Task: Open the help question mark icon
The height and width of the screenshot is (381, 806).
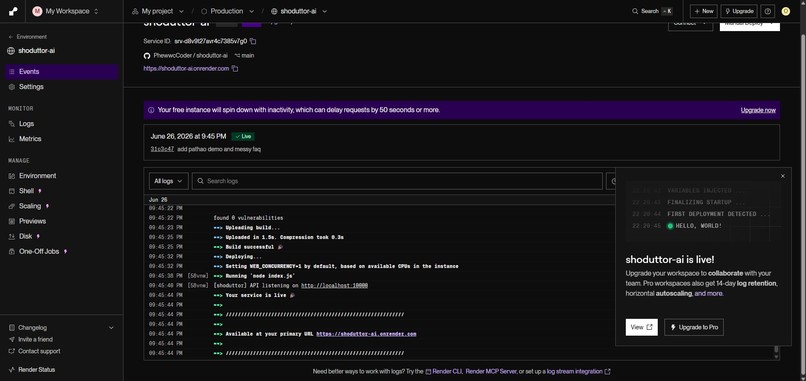Action: click(767, 11)
